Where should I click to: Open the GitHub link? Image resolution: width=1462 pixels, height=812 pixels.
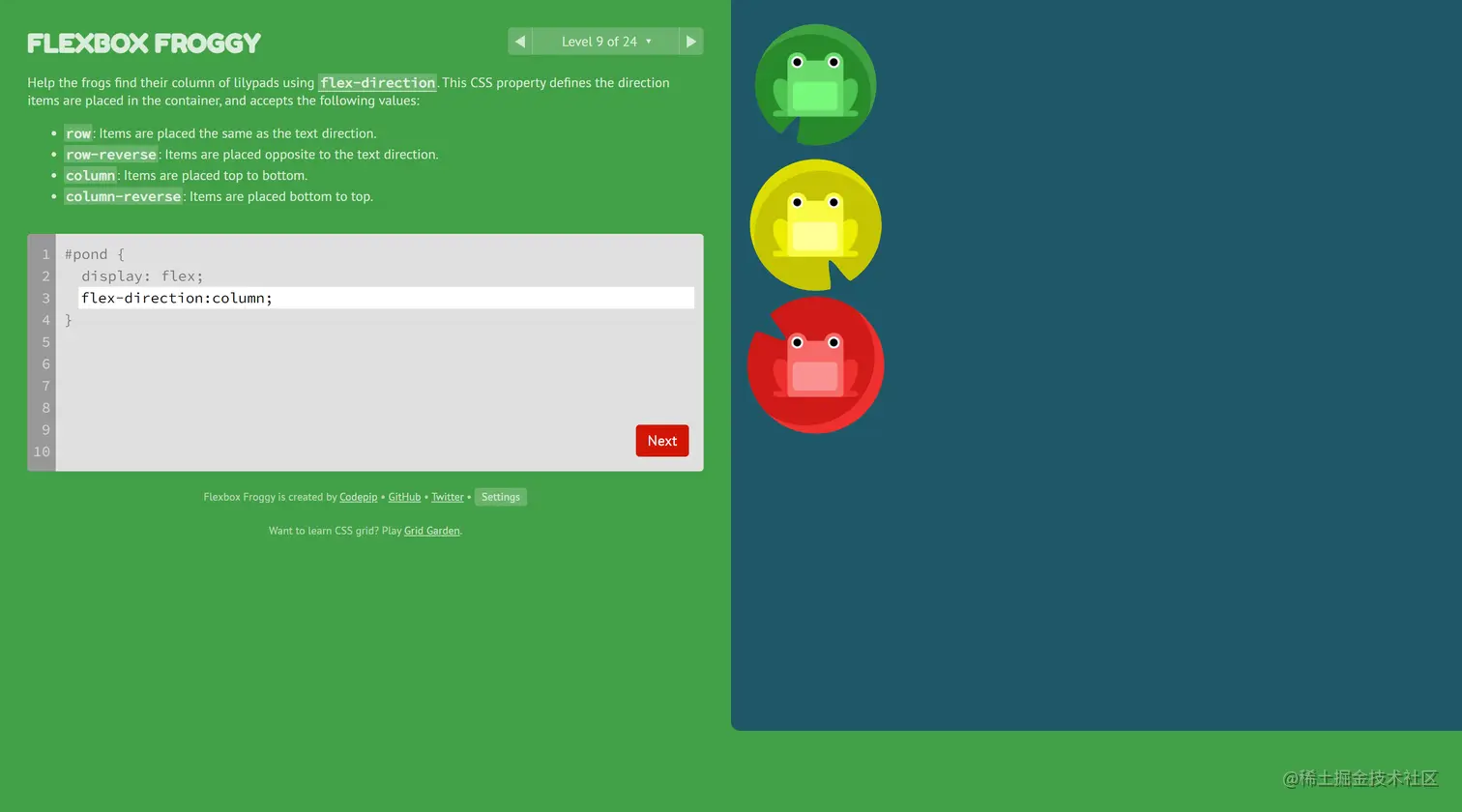[x=404, y=497]
